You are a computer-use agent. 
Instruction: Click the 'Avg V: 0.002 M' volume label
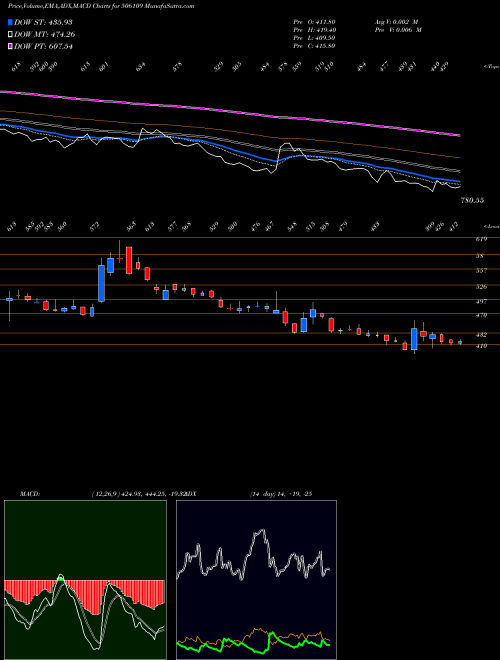click(x=396, y=22)
